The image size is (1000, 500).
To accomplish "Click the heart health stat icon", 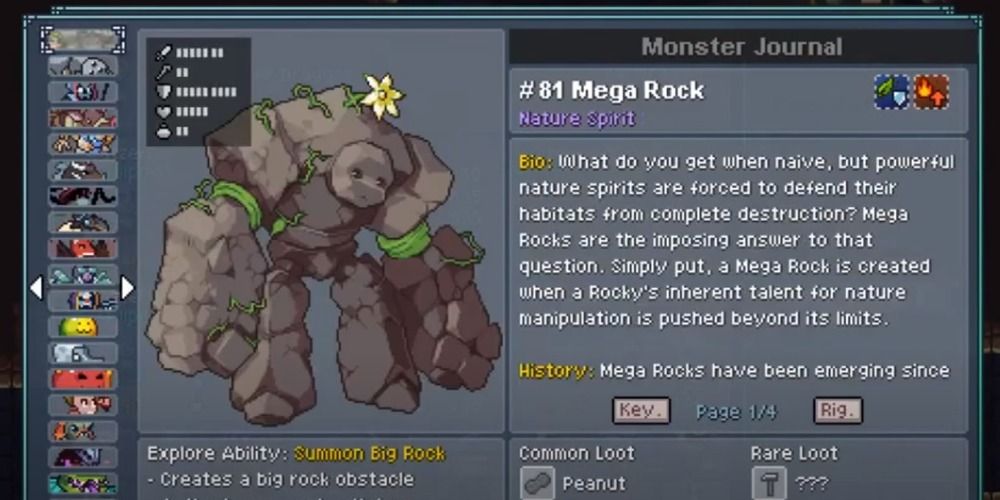I will click(x=165, y=112).
